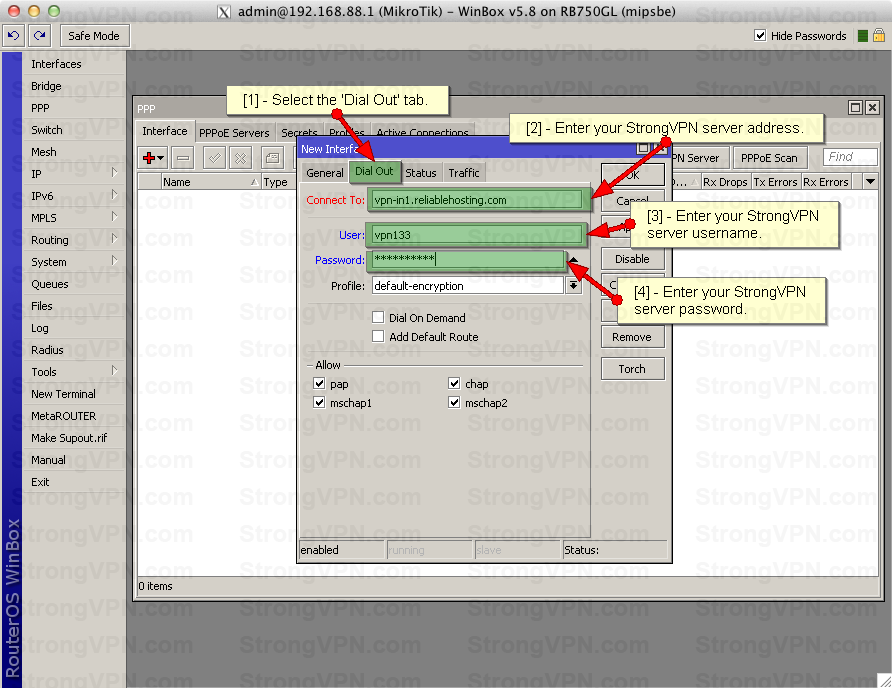The height and width of the screenshot is (688, 892).
Task: Click the undo arrow in the toolbar
Action: [13, 35]
